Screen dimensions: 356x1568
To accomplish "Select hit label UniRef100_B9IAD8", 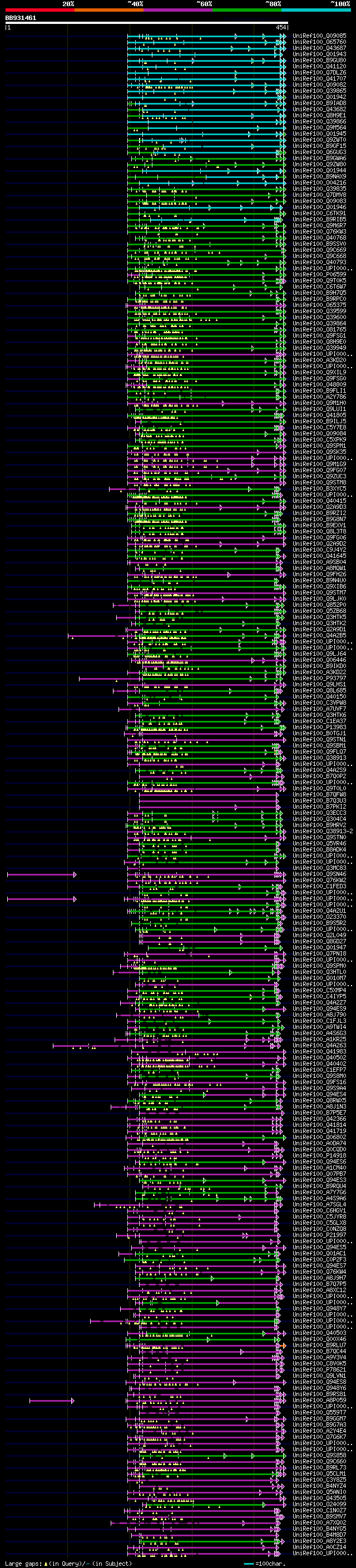I will coord(319,103).
